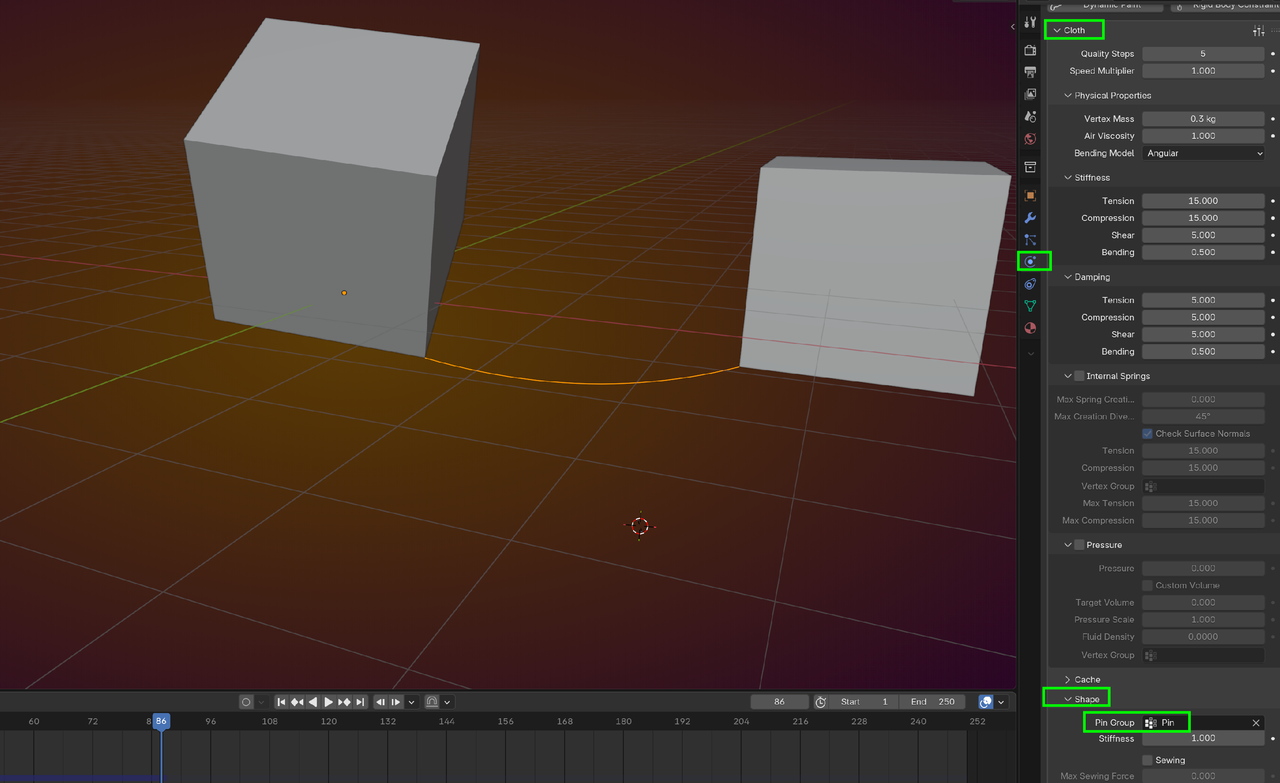
Task: Open the Modifiers wrench tab
Action: coord(1030,217)
